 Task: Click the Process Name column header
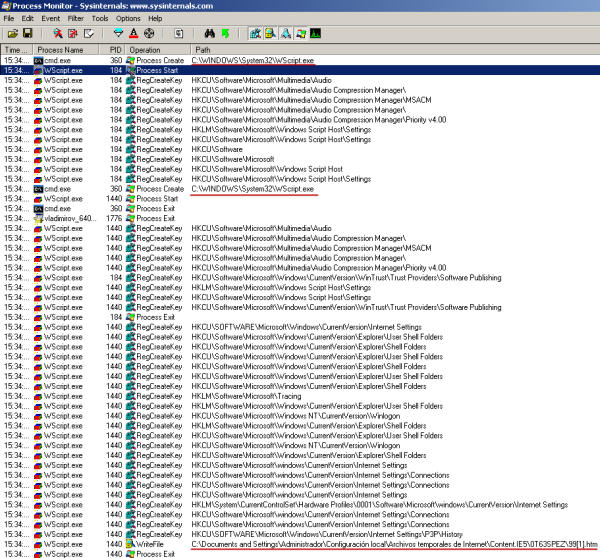(x=66, y=50)
